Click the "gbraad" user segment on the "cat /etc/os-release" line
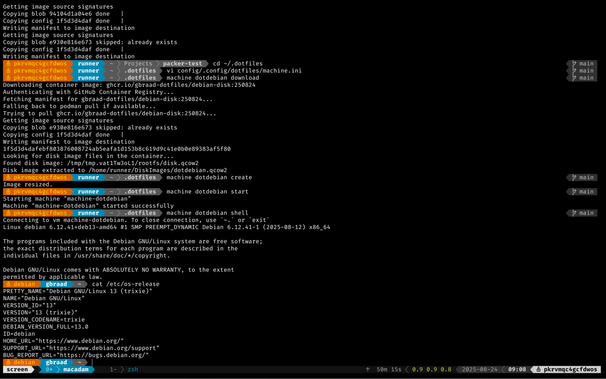Screen dimensions: 606x379 click(x=56, y=284)
